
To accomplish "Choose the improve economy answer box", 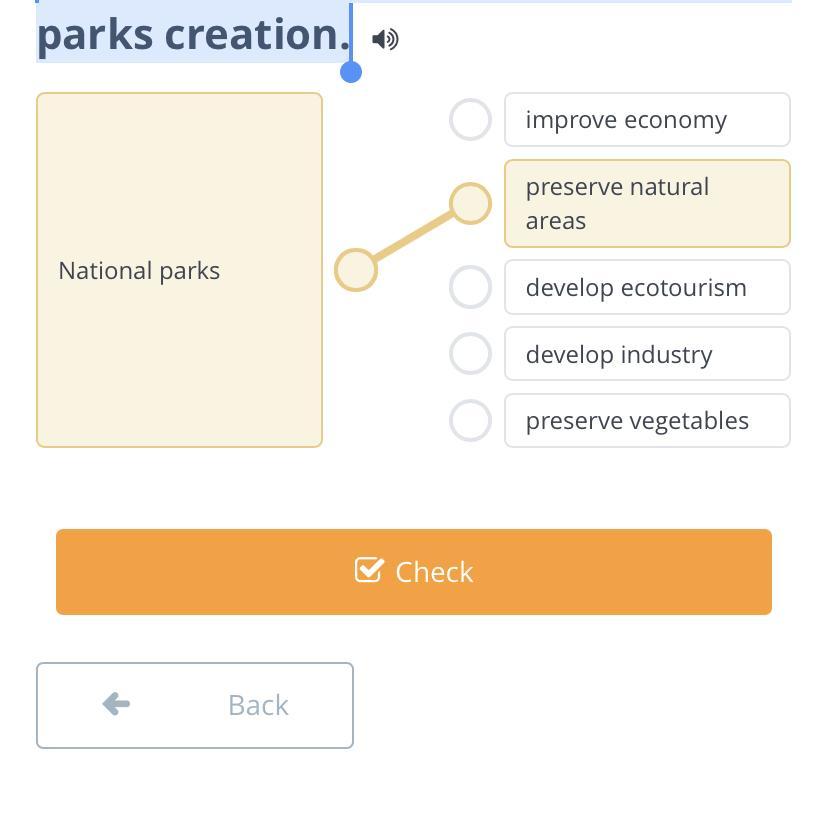I will (647, 119).
